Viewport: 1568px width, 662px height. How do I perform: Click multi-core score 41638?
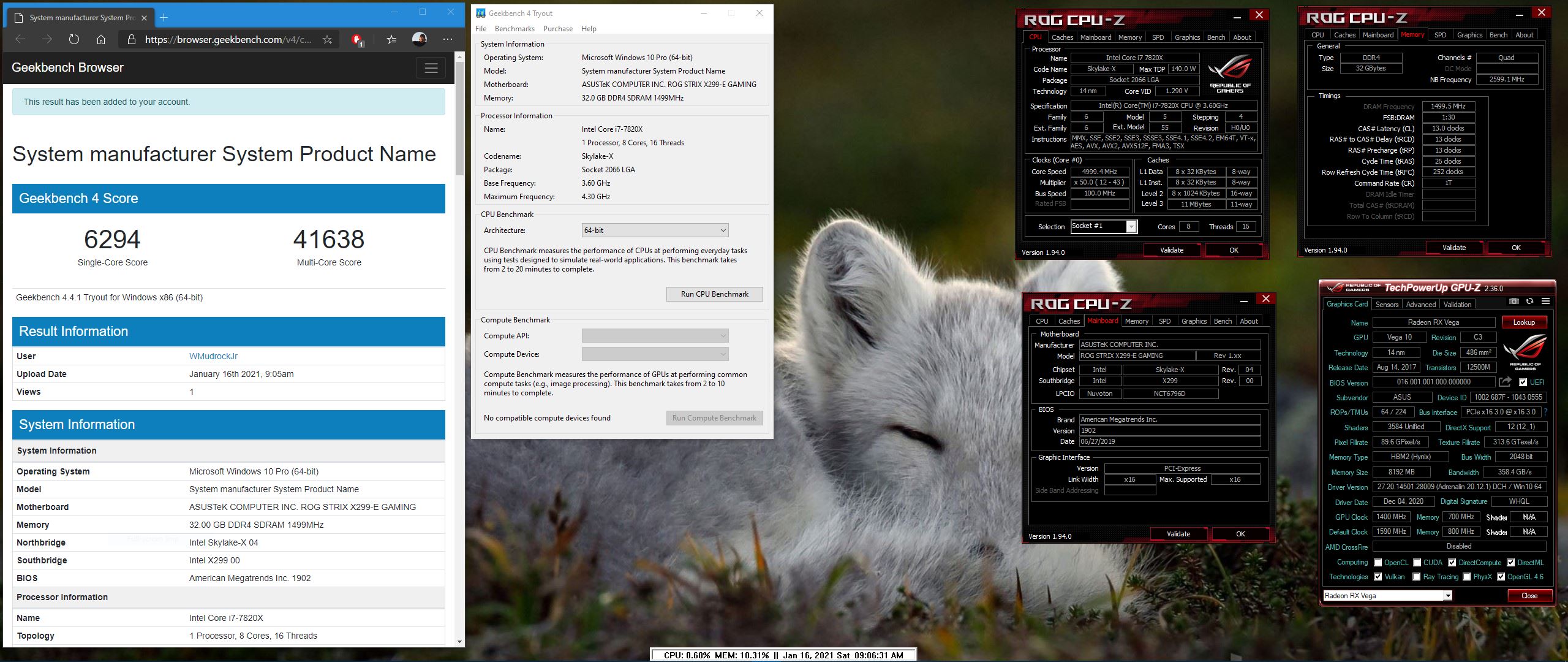[329, 239]
